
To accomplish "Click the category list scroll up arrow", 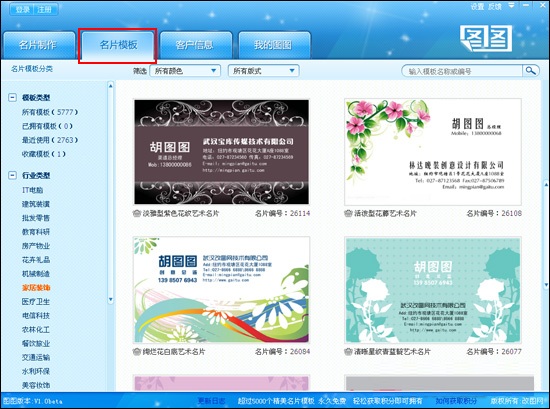I will click(x=110, y=86).
